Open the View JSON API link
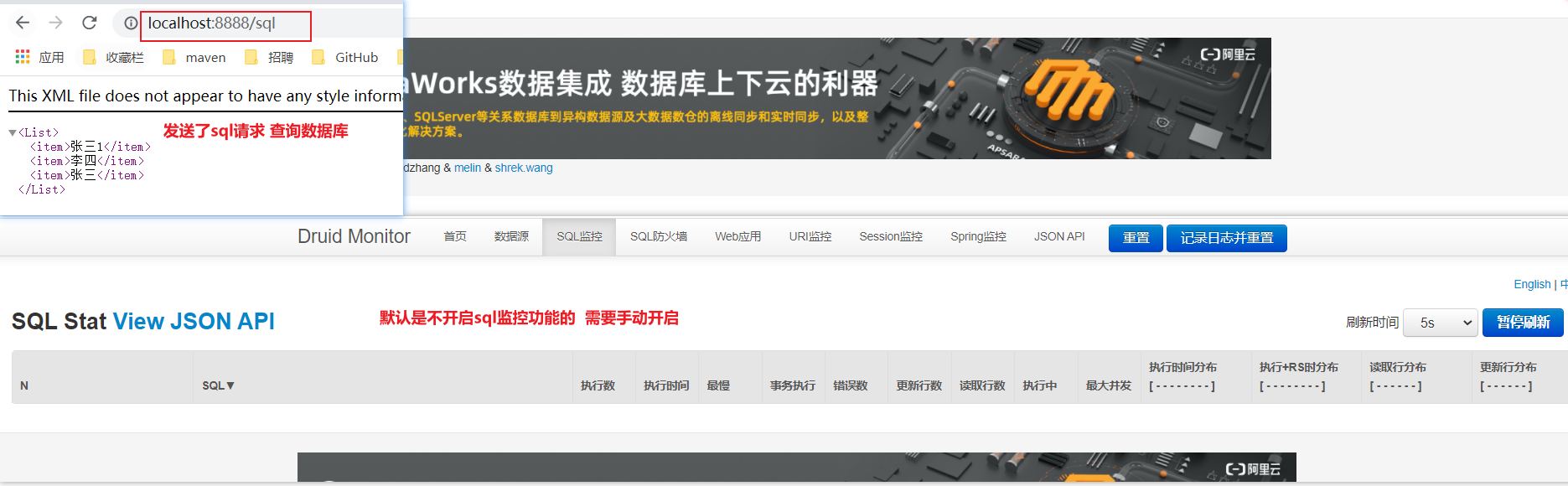The width and height of the screenshot is (1568, 486). click(x=194, y=321)
